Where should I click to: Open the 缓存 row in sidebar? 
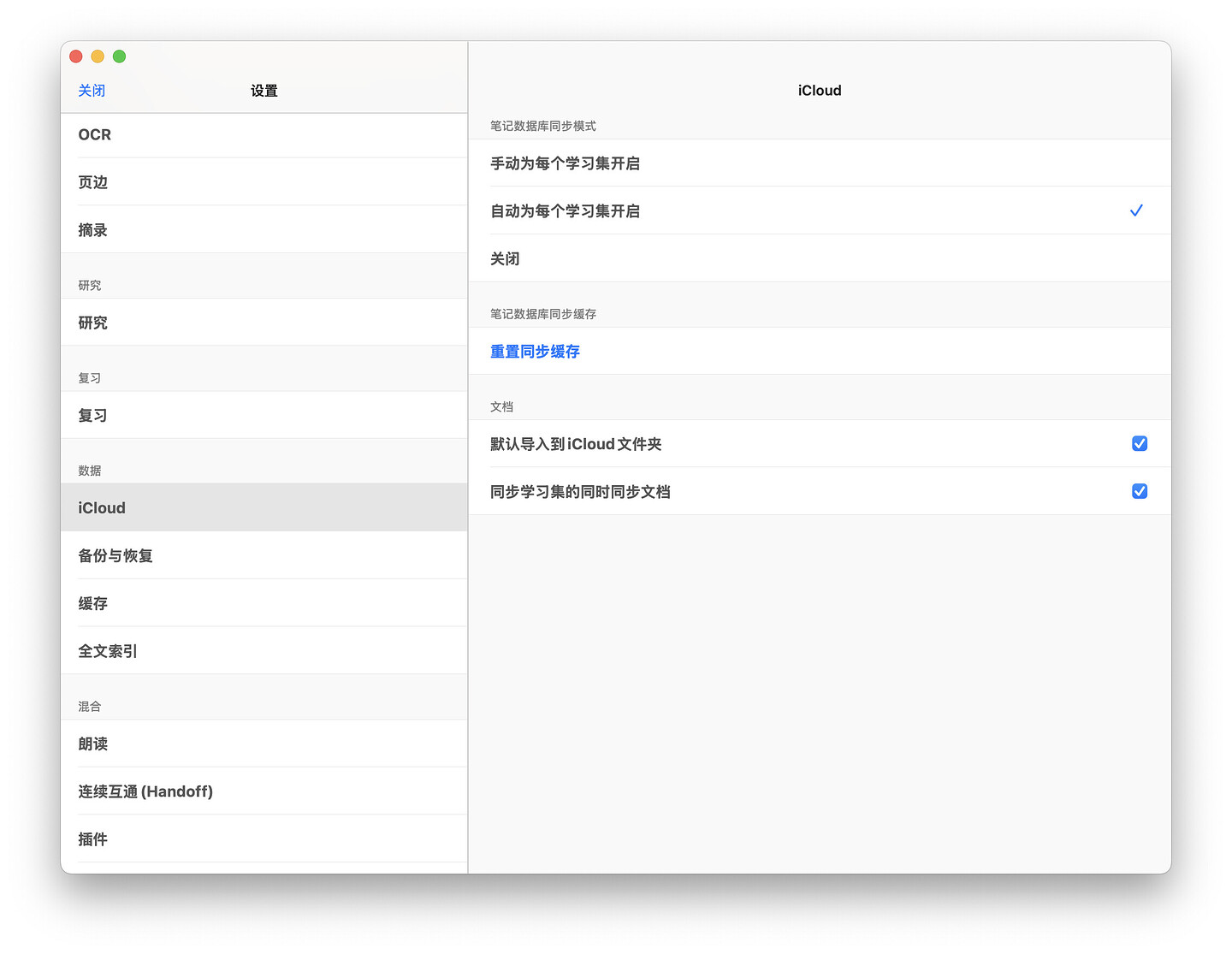[x=264, y=603]
